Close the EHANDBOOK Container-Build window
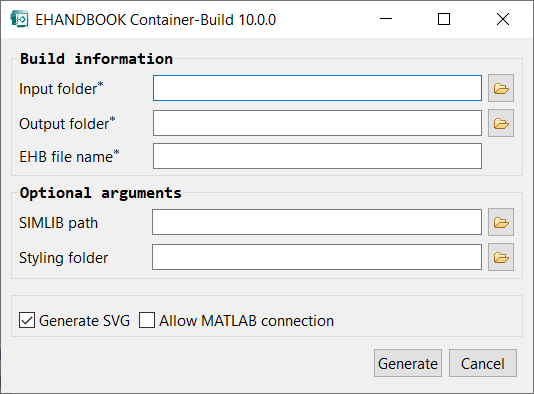The width and height of the screenshot is (534, 394). click(x=503, y=19)
